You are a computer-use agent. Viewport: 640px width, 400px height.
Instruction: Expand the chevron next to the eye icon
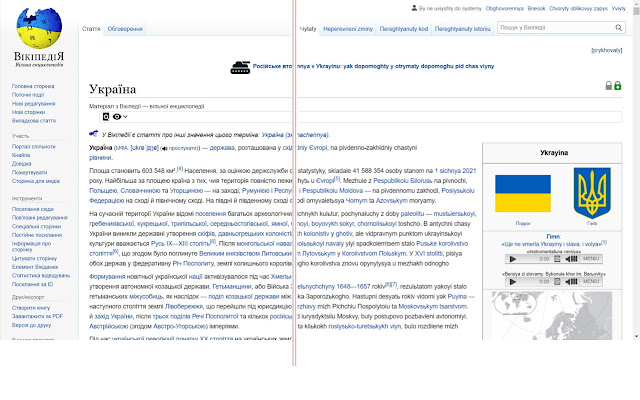point(125,117)
